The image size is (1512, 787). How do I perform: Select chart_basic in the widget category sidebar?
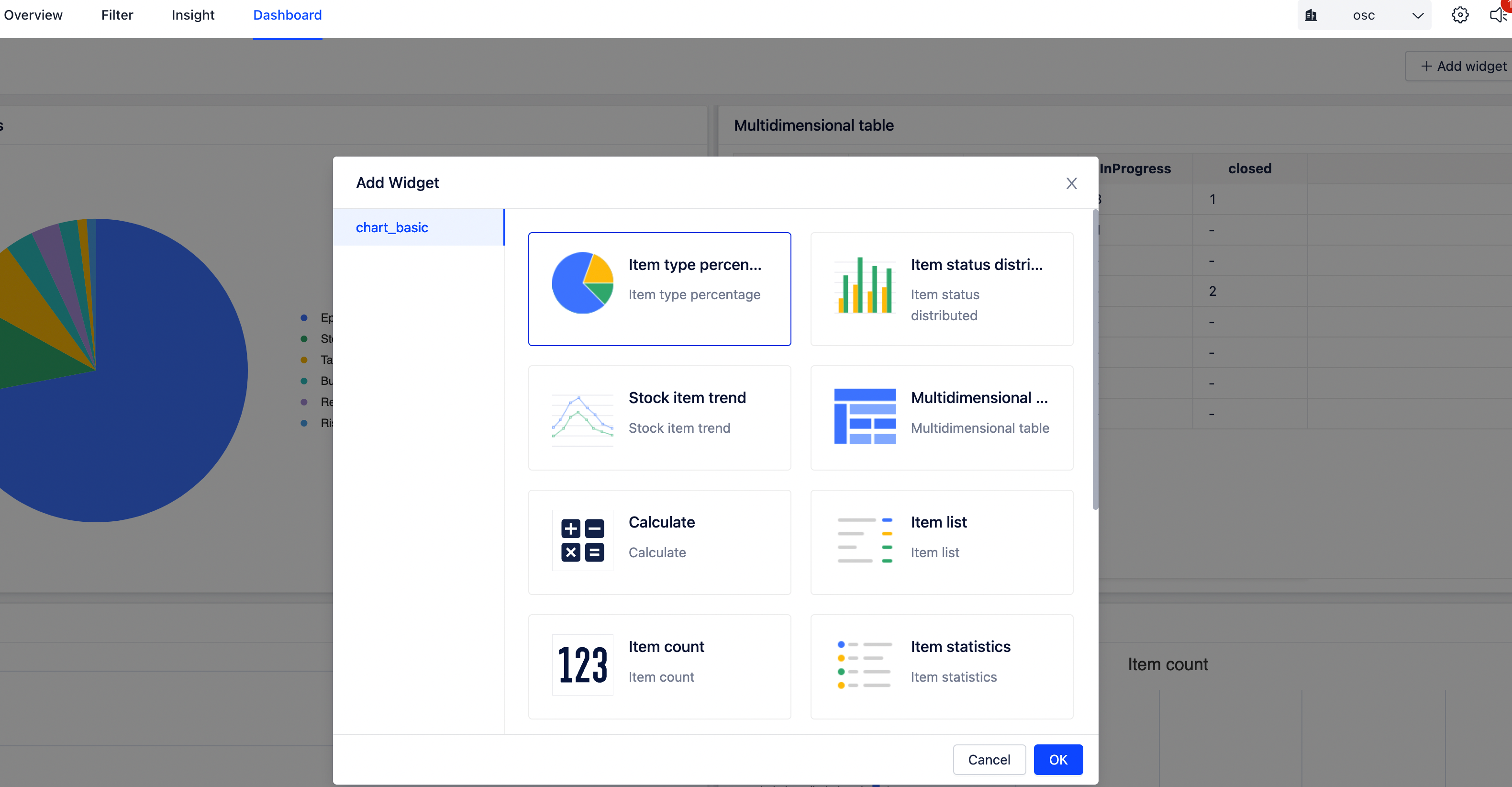pyautogui.click(x=391, y=227)
